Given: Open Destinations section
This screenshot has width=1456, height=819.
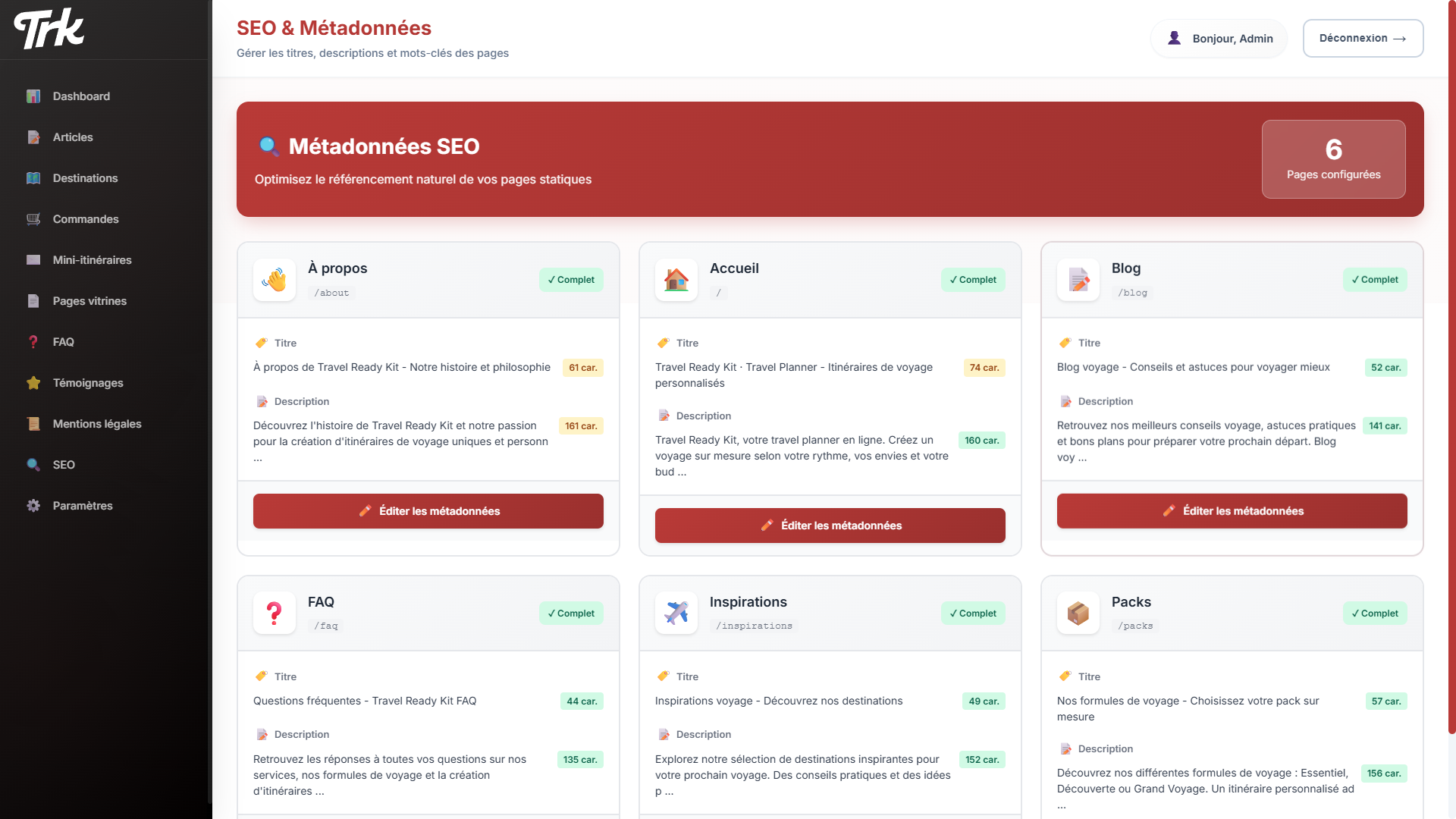Looking at the screenshot, I should click(105, 178).
